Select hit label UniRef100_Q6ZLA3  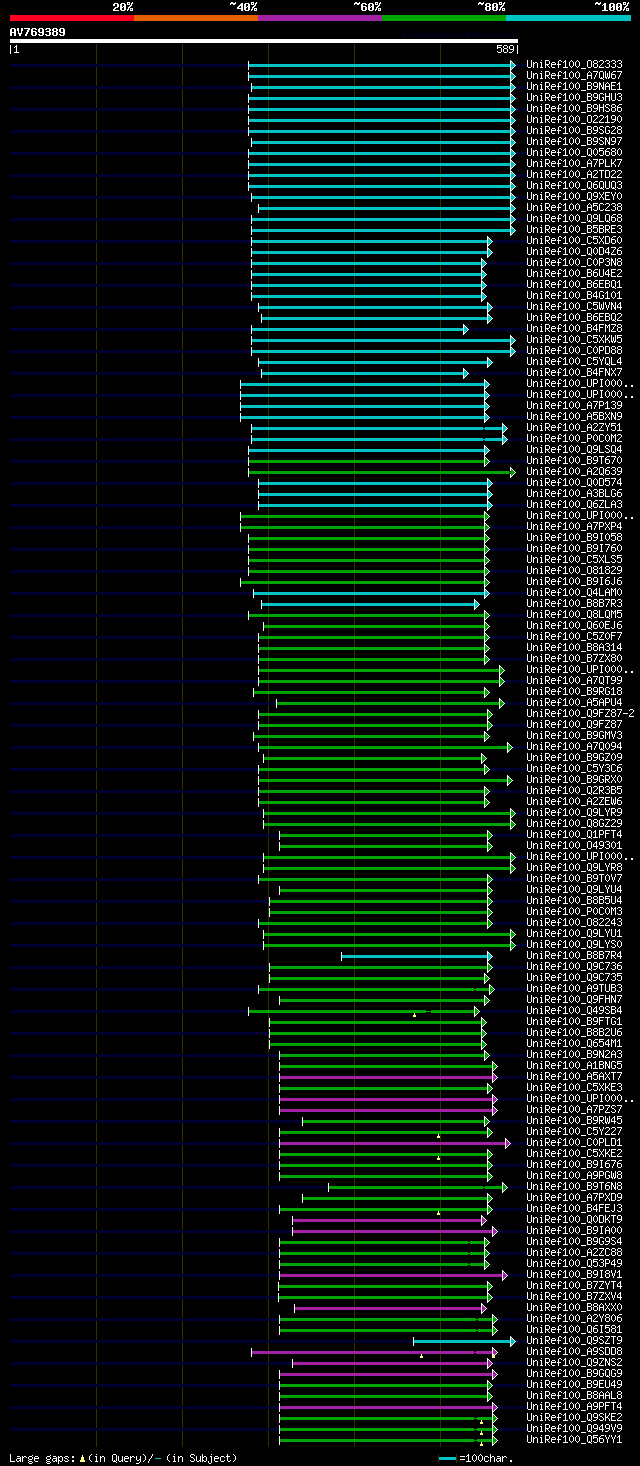click(574, 505)
